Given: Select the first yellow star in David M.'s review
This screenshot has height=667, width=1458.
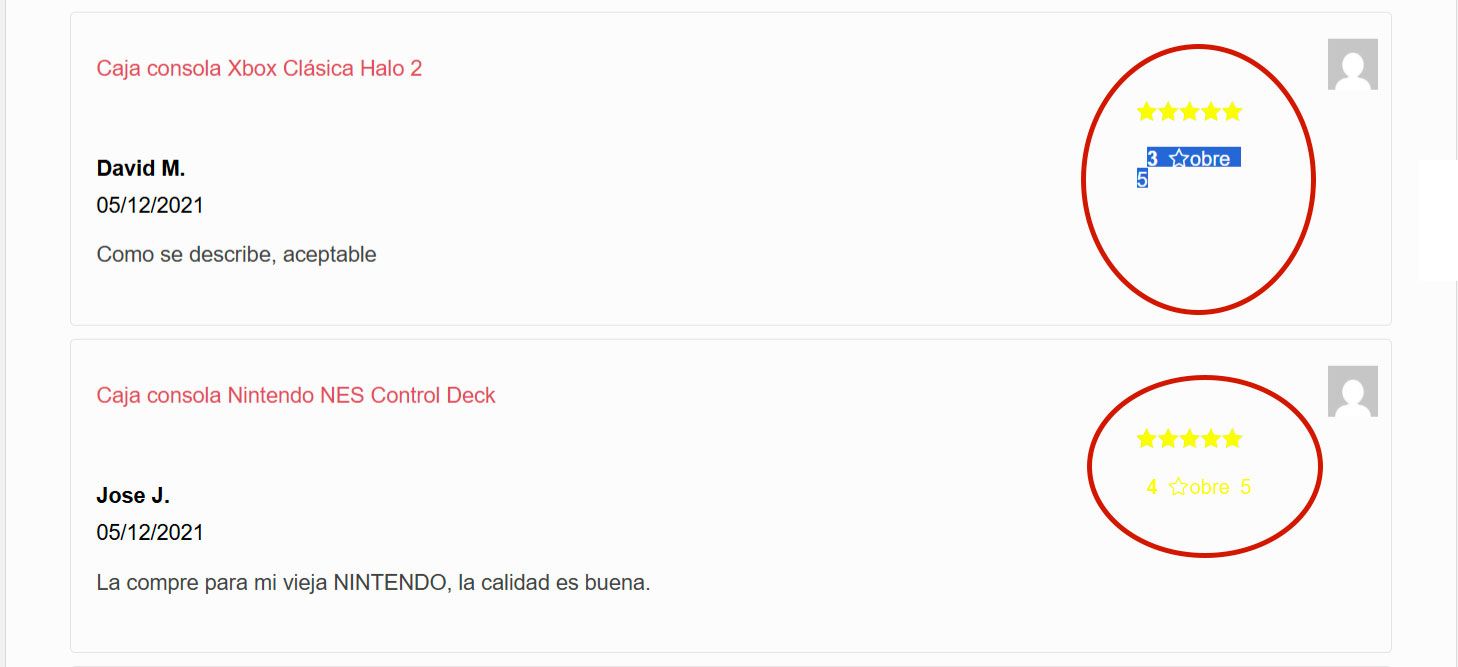Looking at the screenshot, I should point(1147,111).
